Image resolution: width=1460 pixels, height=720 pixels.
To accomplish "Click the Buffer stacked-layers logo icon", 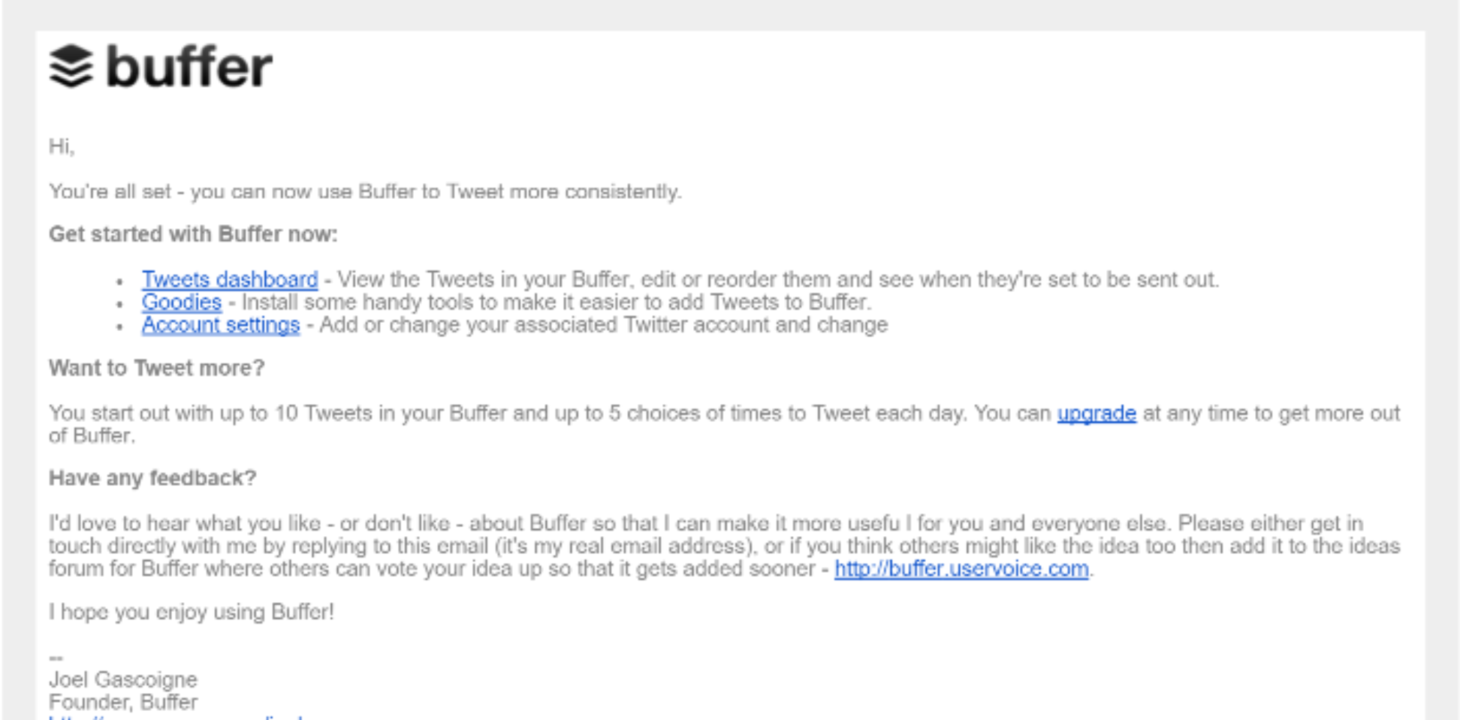I will (x=71, y=67).
